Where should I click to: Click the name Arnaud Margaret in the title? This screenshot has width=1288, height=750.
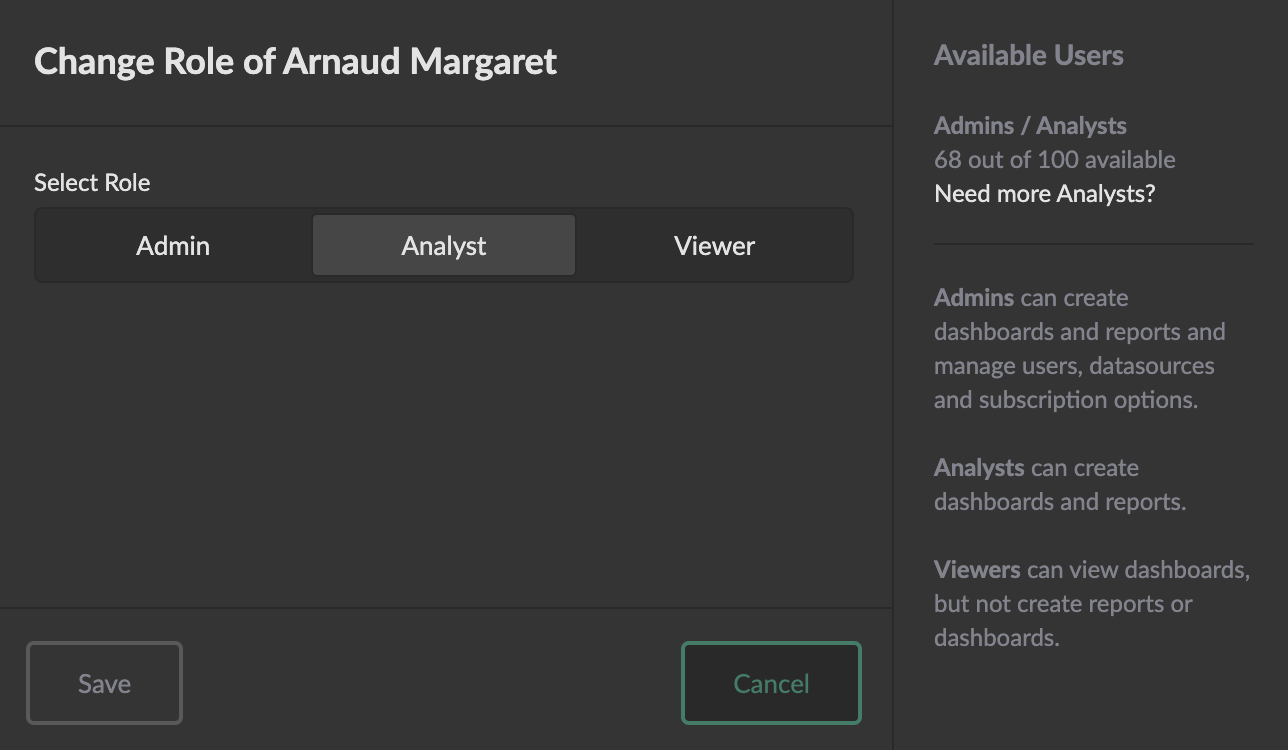(x=420, y=62)
